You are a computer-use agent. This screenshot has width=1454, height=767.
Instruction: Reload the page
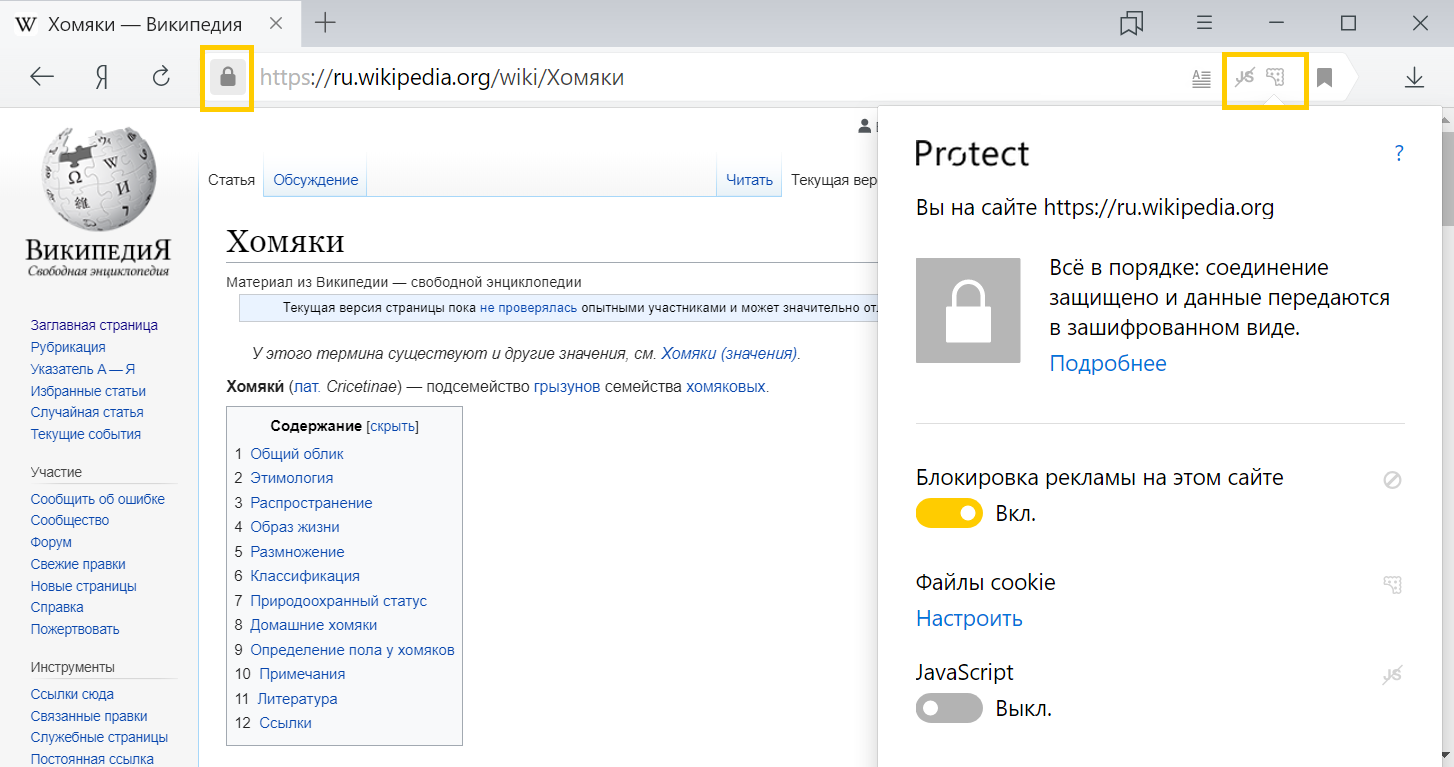[160, 77]
